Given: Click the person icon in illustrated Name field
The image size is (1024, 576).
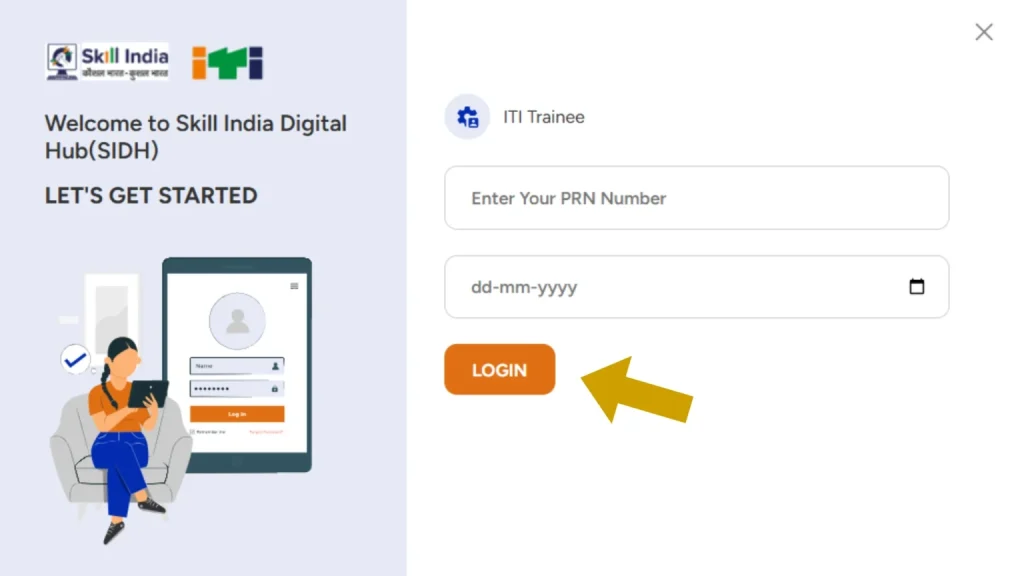Looking at the screenshot, I should tap(276, 366).
